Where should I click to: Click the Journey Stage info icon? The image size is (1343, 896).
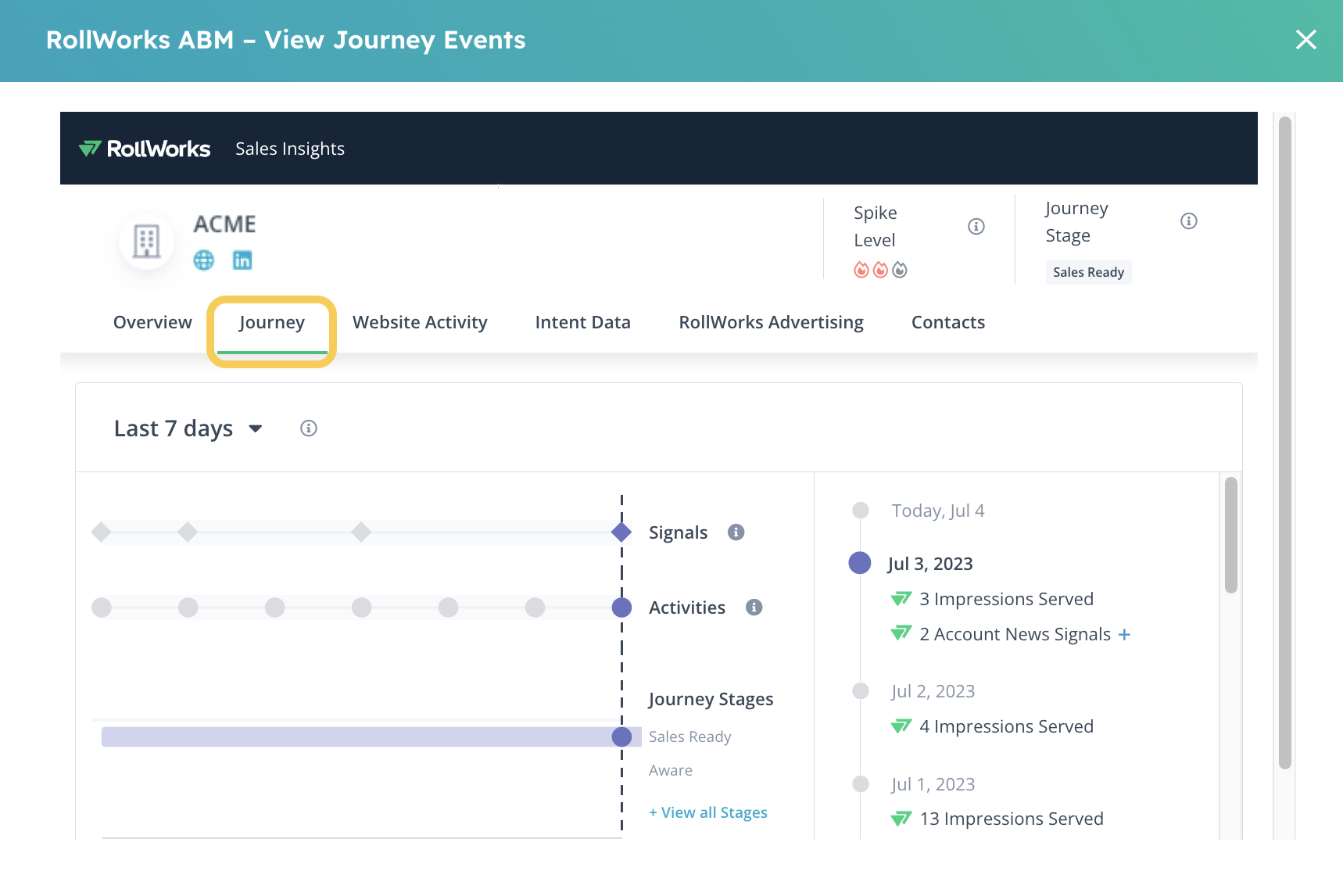tap(1188, 221)
